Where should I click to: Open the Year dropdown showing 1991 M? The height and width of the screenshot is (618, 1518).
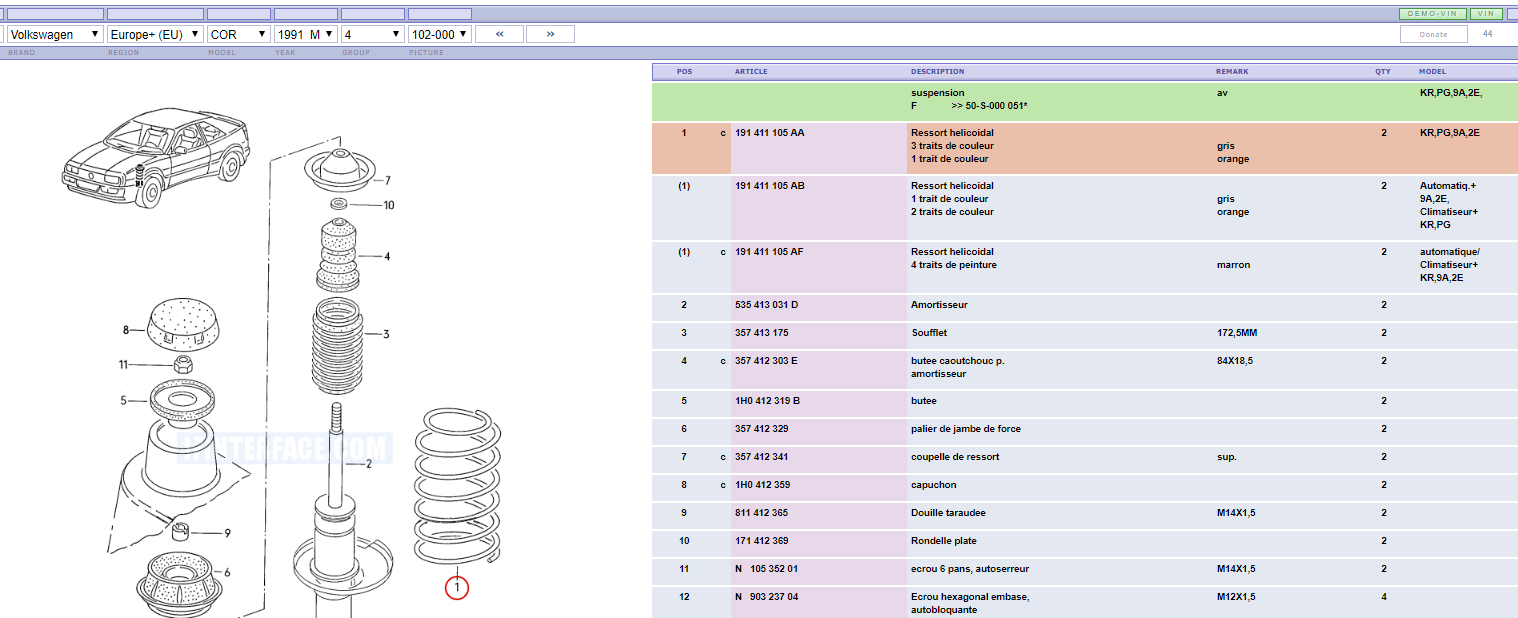pyautogui.click(x=305, y=34)
